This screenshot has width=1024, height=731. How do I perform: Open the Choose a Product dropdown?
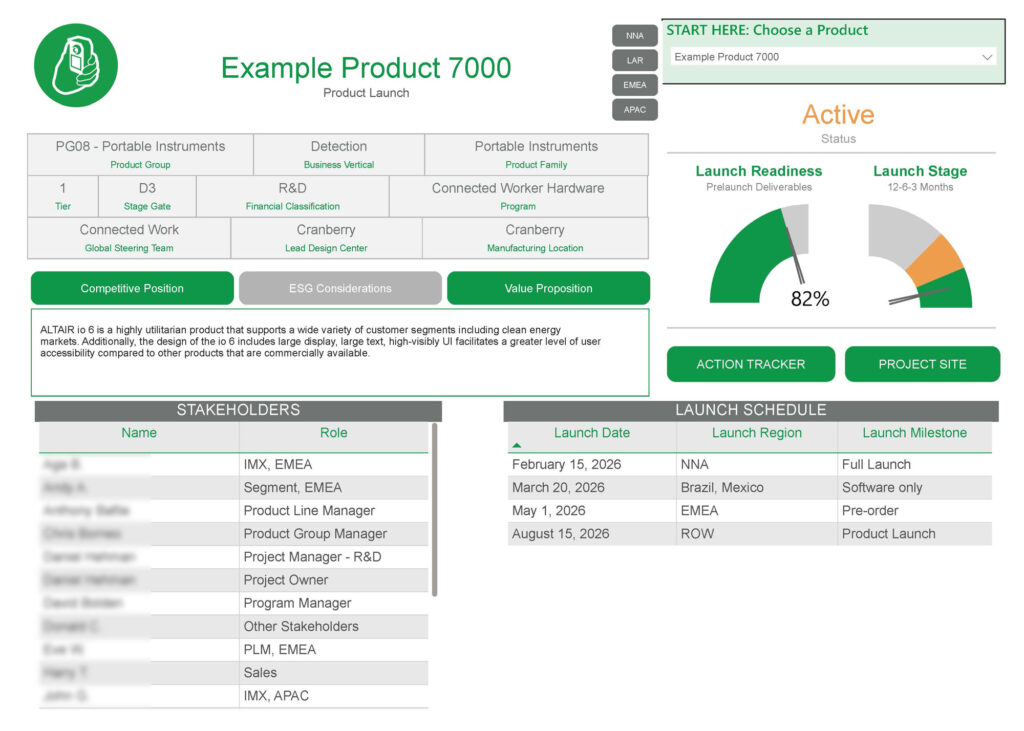833,57
